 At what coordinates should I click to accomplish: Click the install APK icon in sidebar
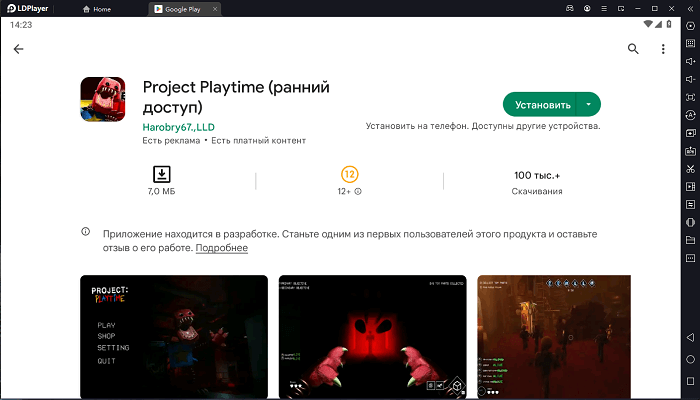(x=691, y=151)
